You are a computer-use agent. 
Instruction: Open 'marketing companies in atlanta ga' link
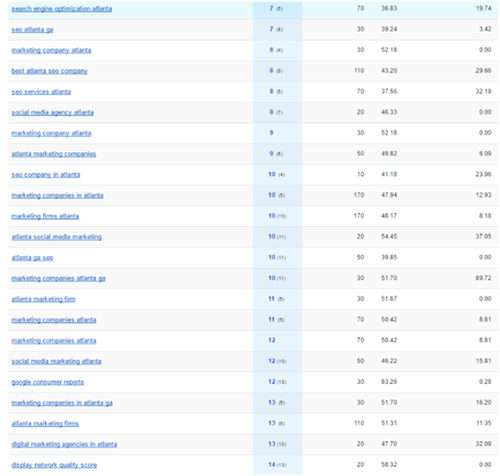(62, 403)
